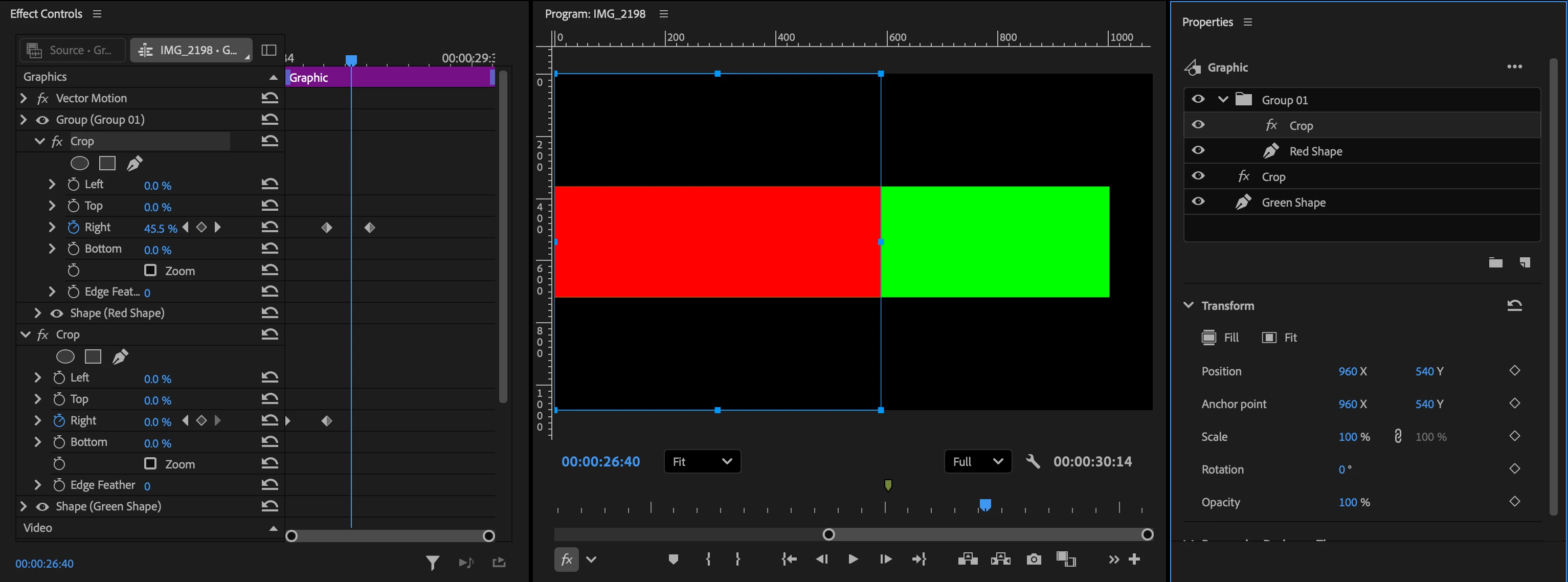The width and height of the screenshot is (1568, 582).
Task: Click the funnel filter icon in Effect Controls
Action: point(432,563)
